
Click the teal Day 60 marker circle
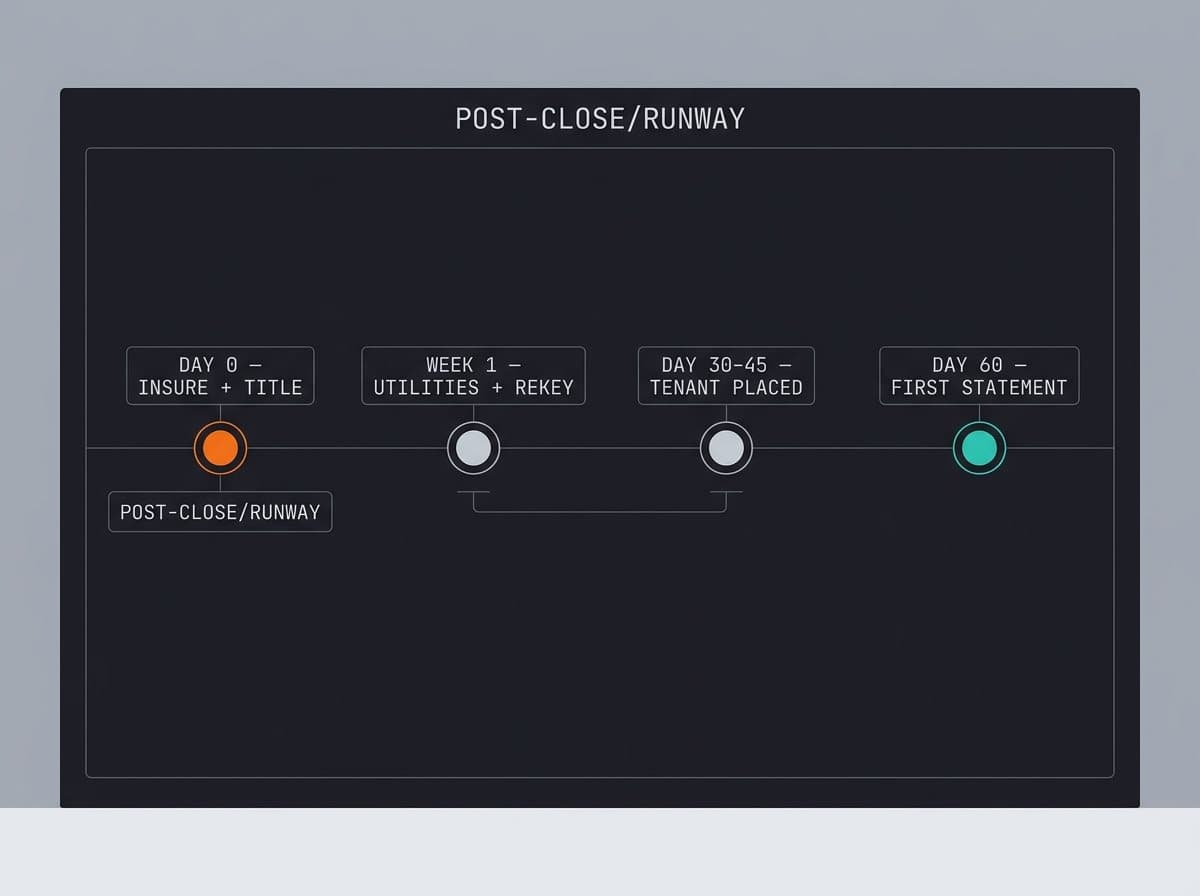(979, 448)
